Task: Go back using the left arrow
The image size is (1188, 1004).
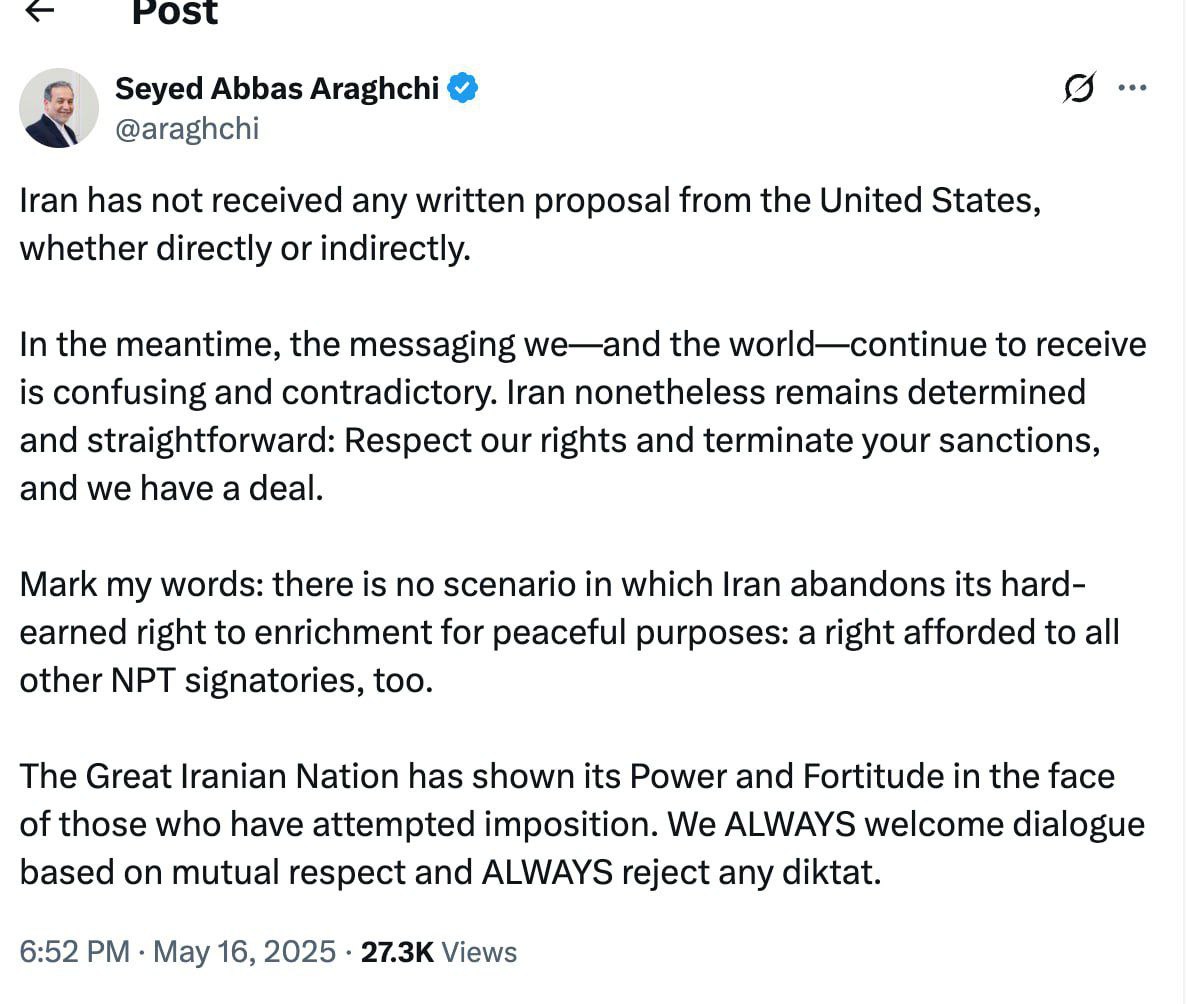Action: click(39, 10)
